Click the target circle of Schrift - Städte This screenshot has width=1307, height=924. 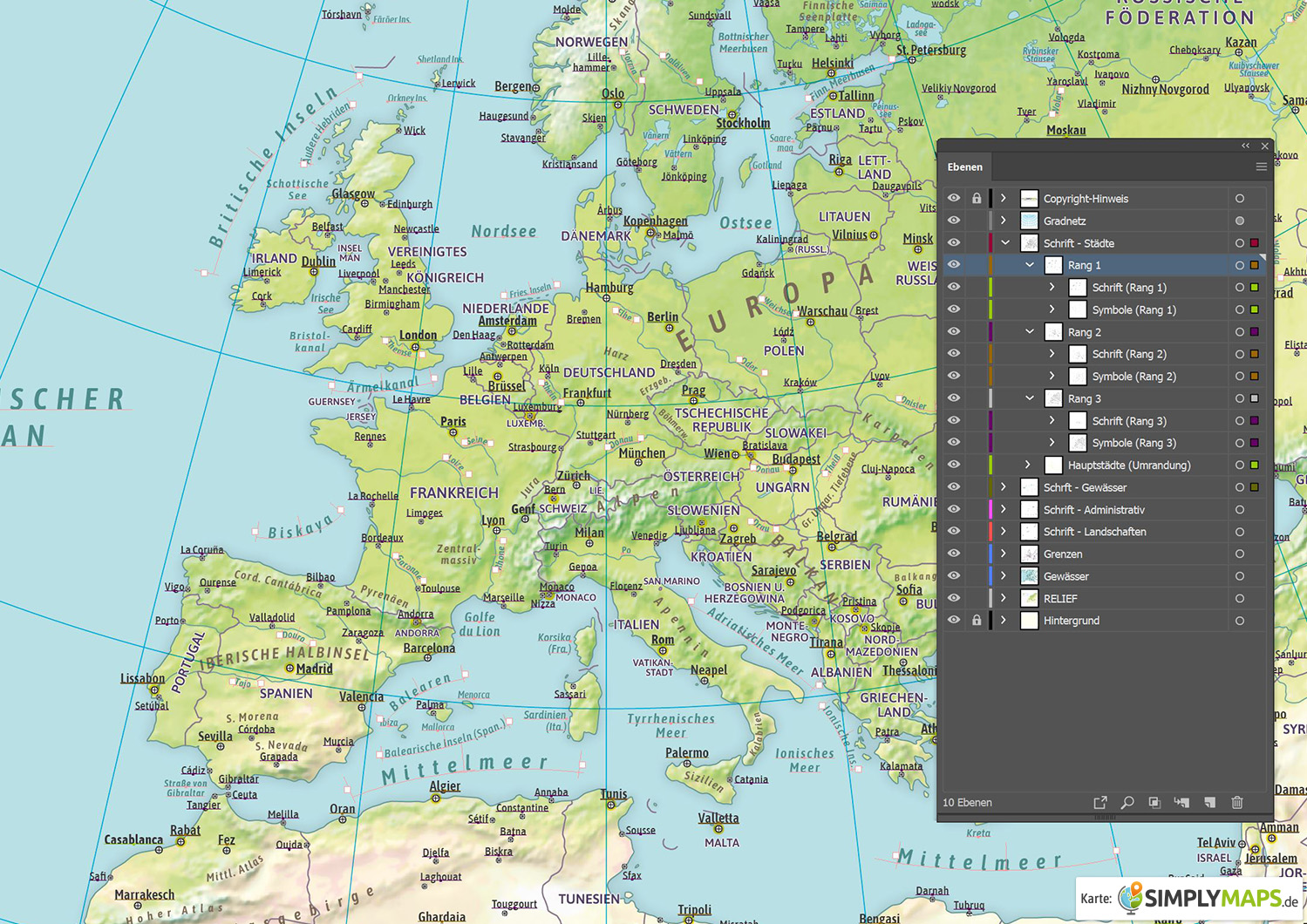pyautogui.click(x=1240, y=243)
